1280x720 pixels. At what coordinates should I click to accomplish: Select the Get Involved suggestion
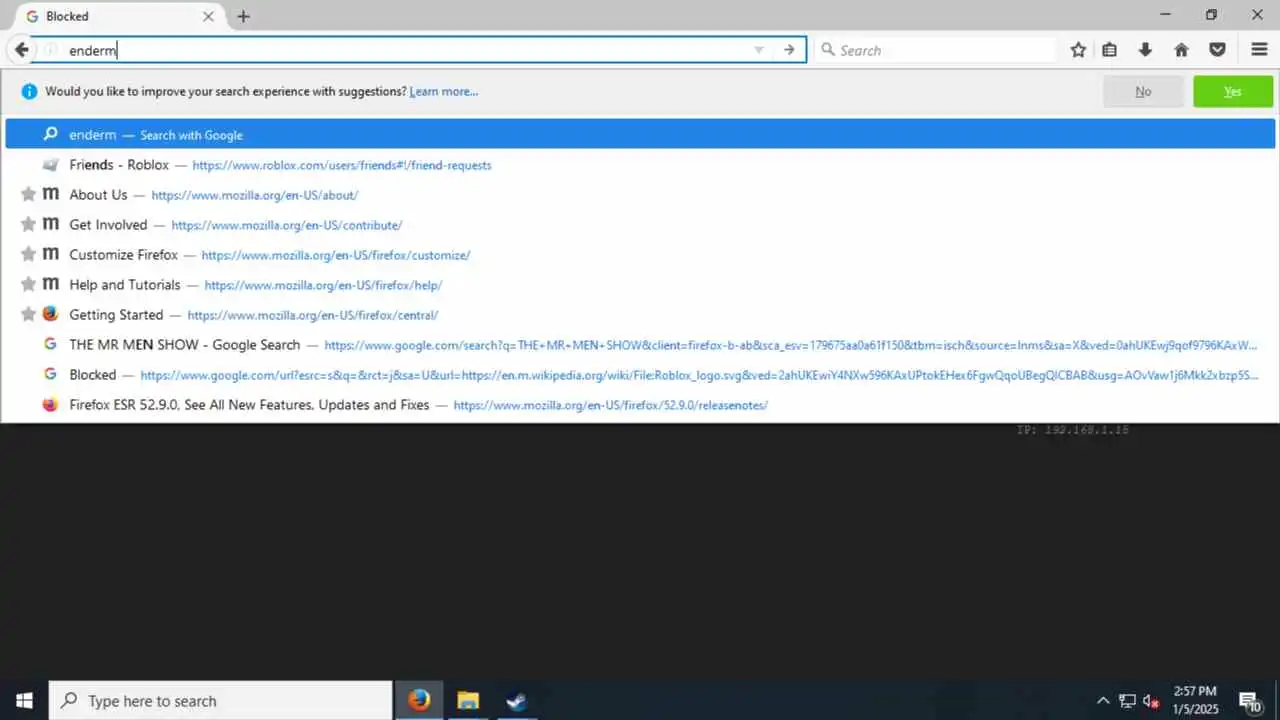(640, 224)
